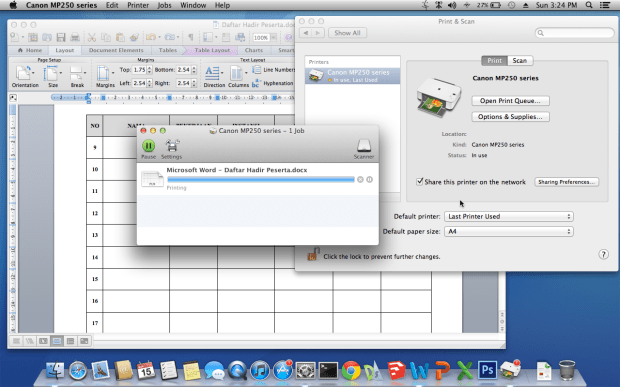Click the Print Layout view button in Word
The image size is (620, 387).
(x=57, y=341)
